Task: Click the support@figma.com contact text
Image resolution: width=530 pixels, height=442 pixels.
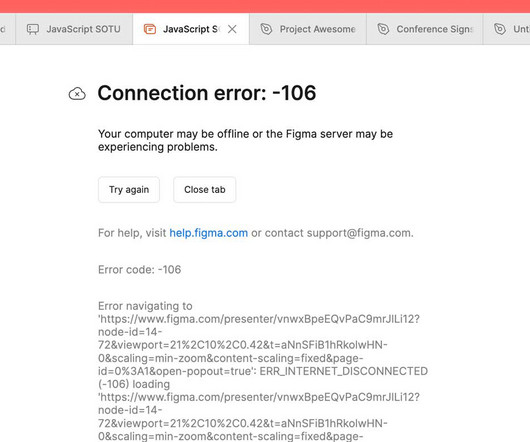Action: click(359, 233)
